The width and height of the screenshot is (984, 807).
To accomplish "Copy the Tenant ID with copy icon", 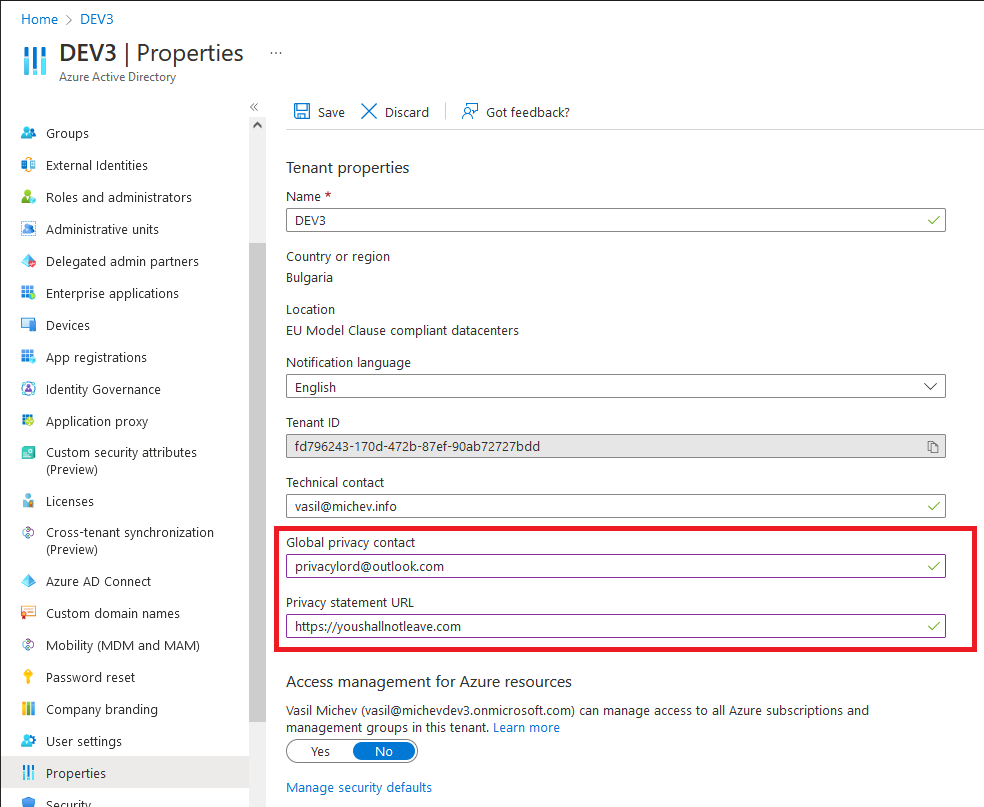I will (932, 446).
